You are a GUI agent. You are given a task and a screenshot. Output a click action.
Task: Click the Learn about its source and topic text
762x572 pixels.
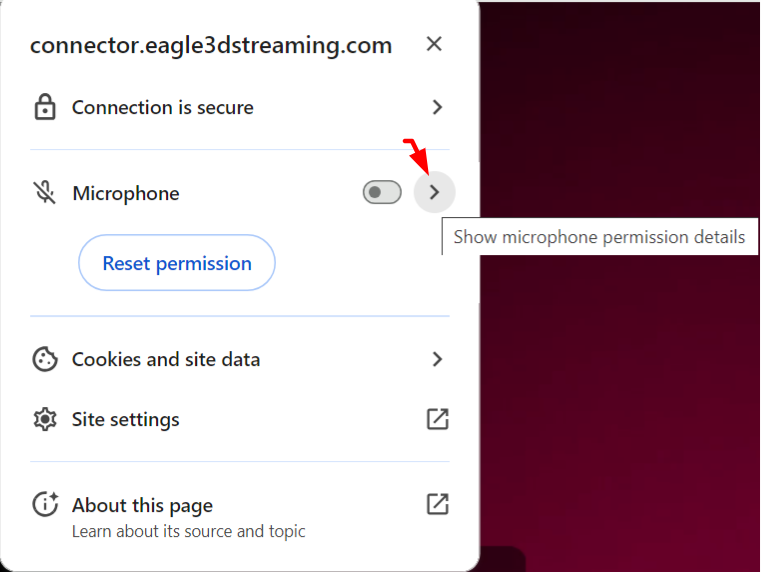tap(189, 532)
